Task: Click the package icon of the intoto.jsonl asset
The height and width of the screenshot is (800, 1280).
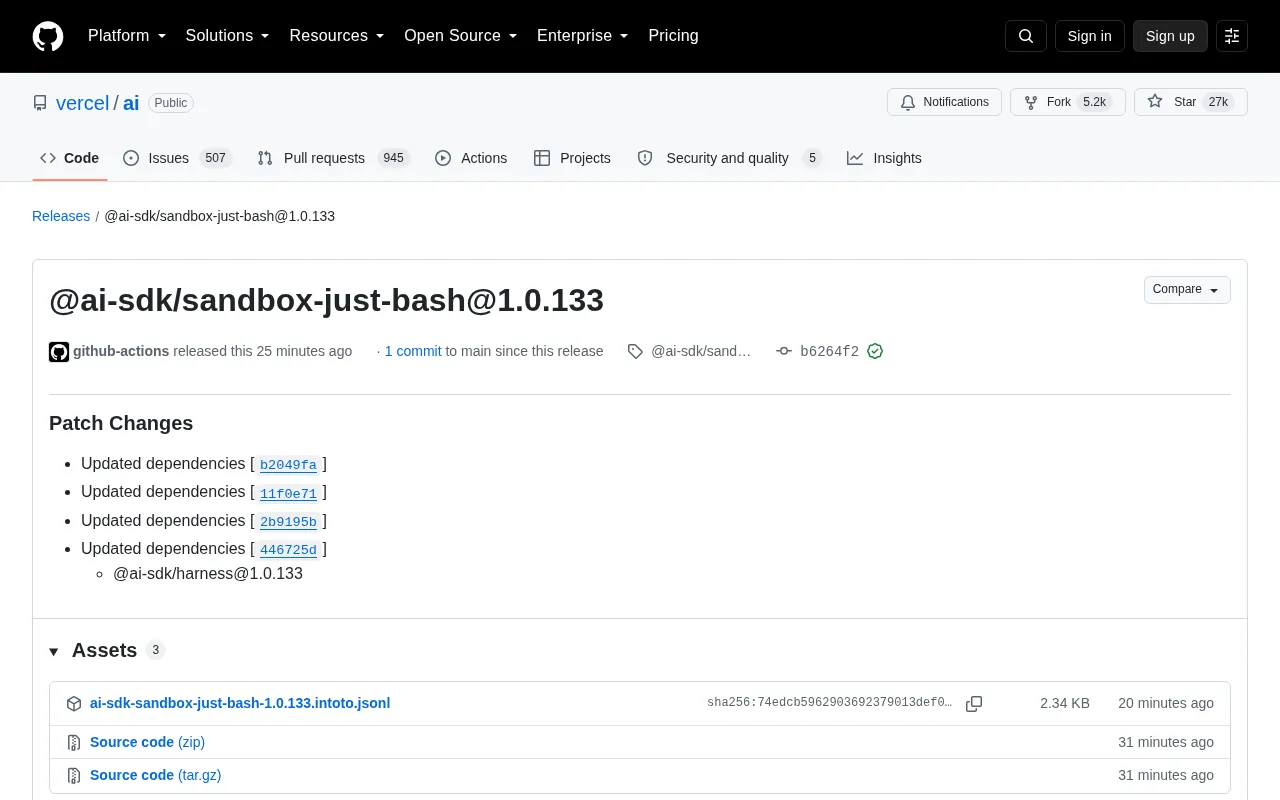Action: pyautogui.click(x=74, y=704)
